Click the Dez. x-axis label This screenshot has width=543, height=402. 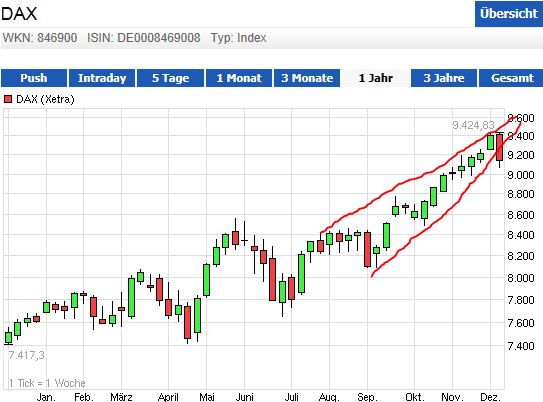pyautogui.click(x=490, y=397)
